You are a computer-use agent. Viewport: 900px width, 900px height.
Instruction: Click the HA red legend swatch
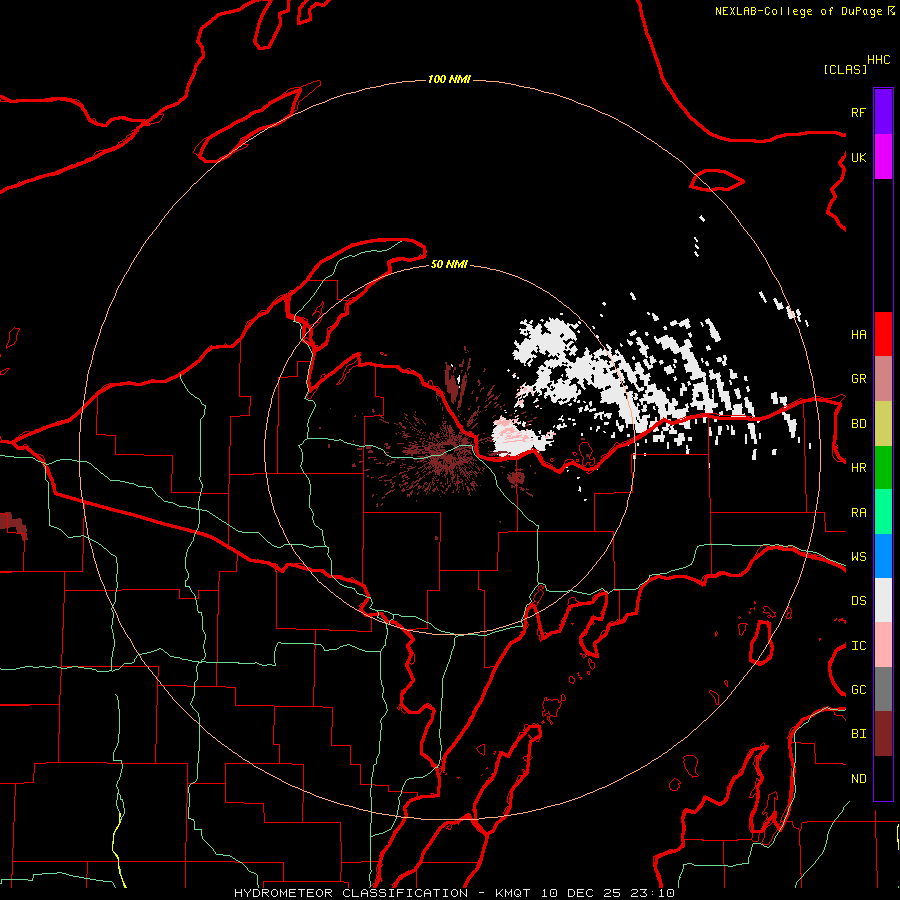point(883,334)
